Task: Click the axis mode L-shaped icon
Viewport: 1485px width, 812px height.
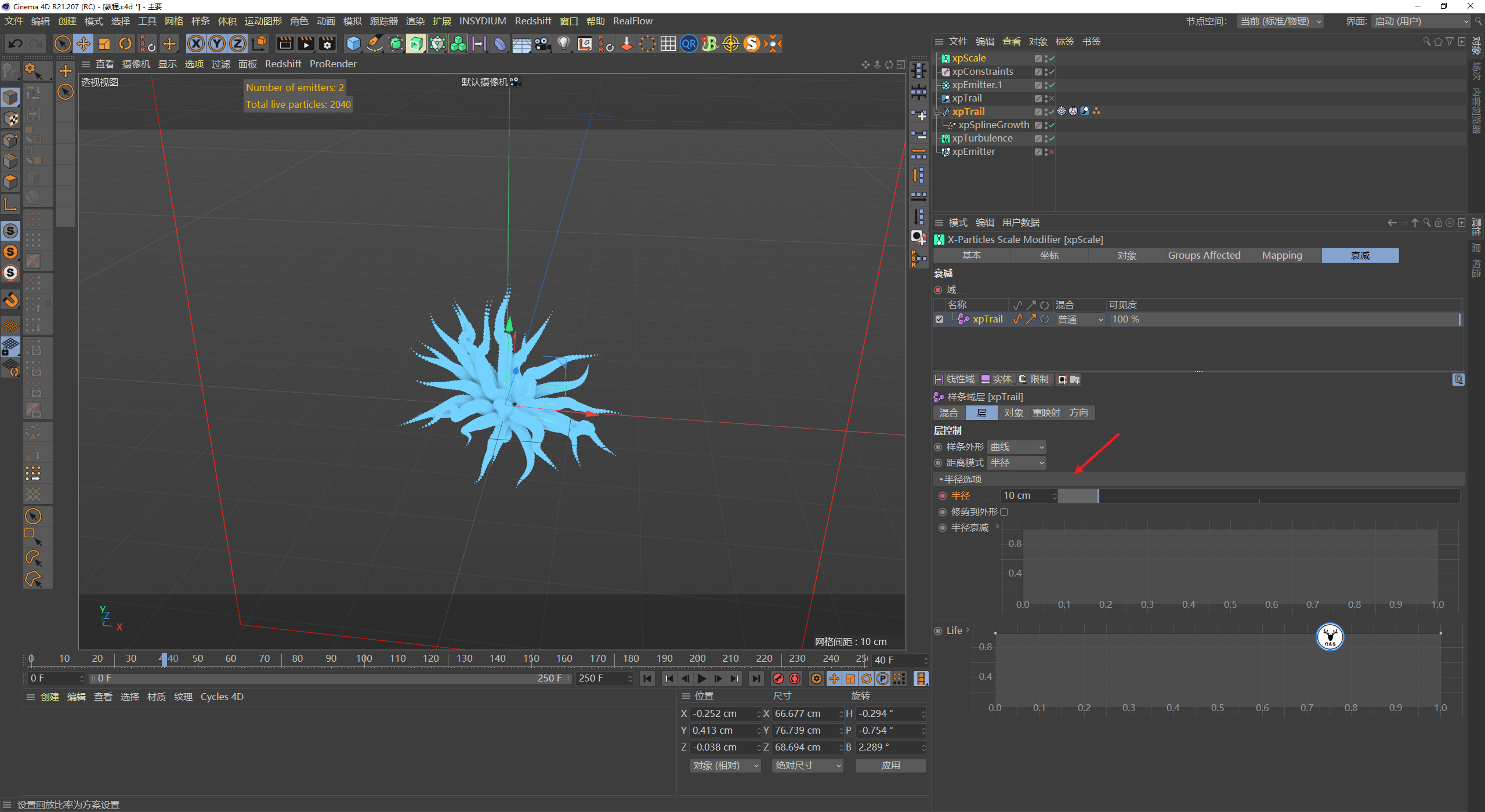Action: pos(10,204)
